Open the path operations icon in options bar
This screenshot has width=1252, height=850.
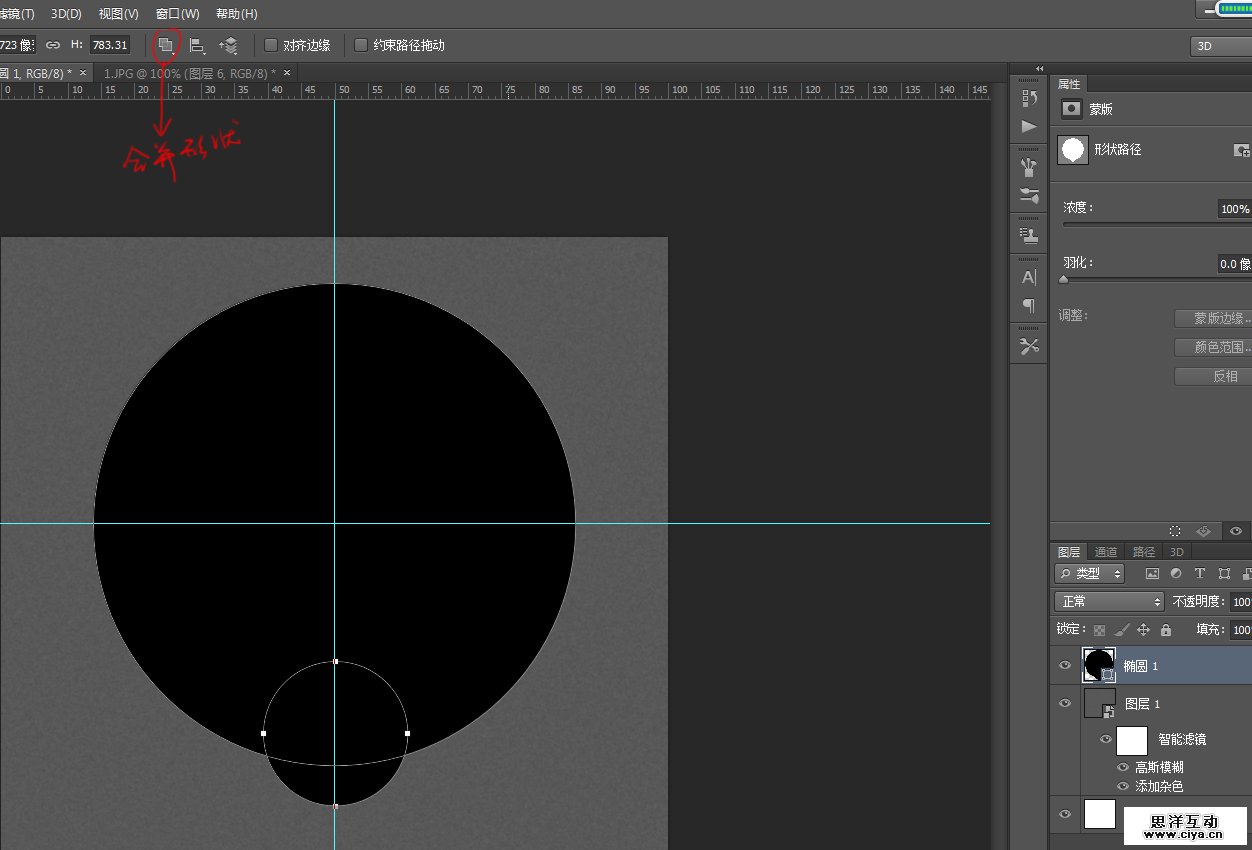point(166,45)
